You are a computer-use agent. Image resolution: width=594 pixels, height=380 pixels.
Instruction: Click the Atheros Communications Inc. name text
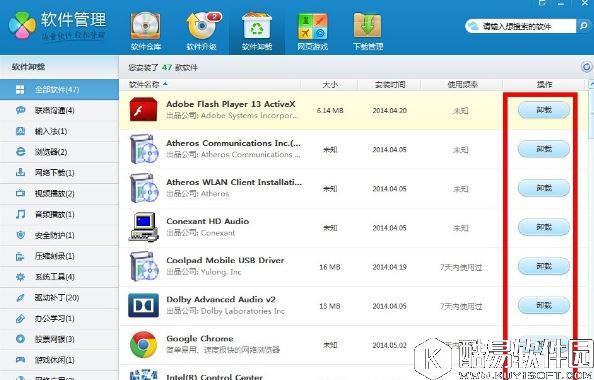tap(233, 143)
